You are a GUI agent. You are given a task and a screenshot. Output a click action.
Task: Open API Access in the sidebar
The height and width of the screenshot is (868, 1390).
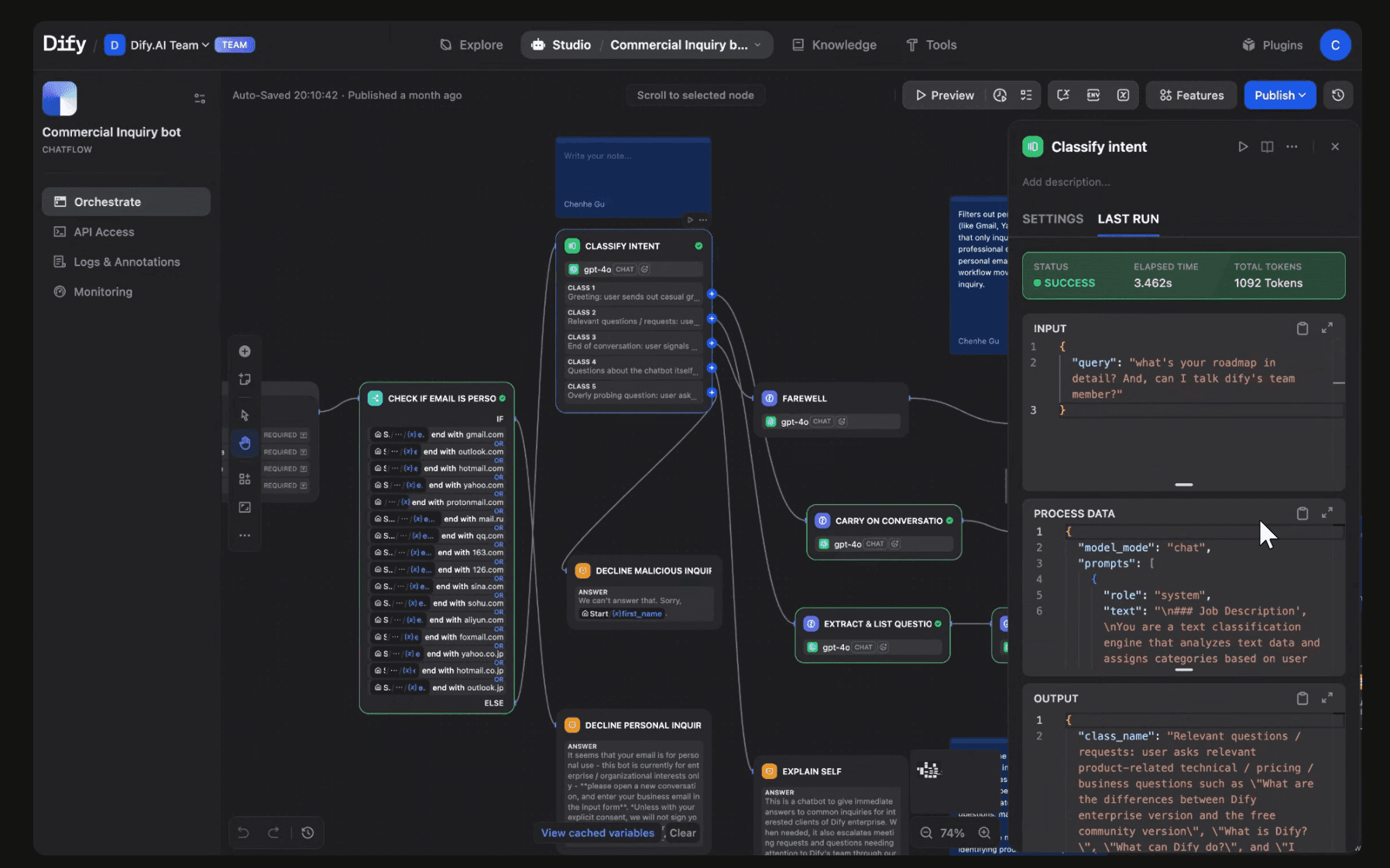[125, 232]
